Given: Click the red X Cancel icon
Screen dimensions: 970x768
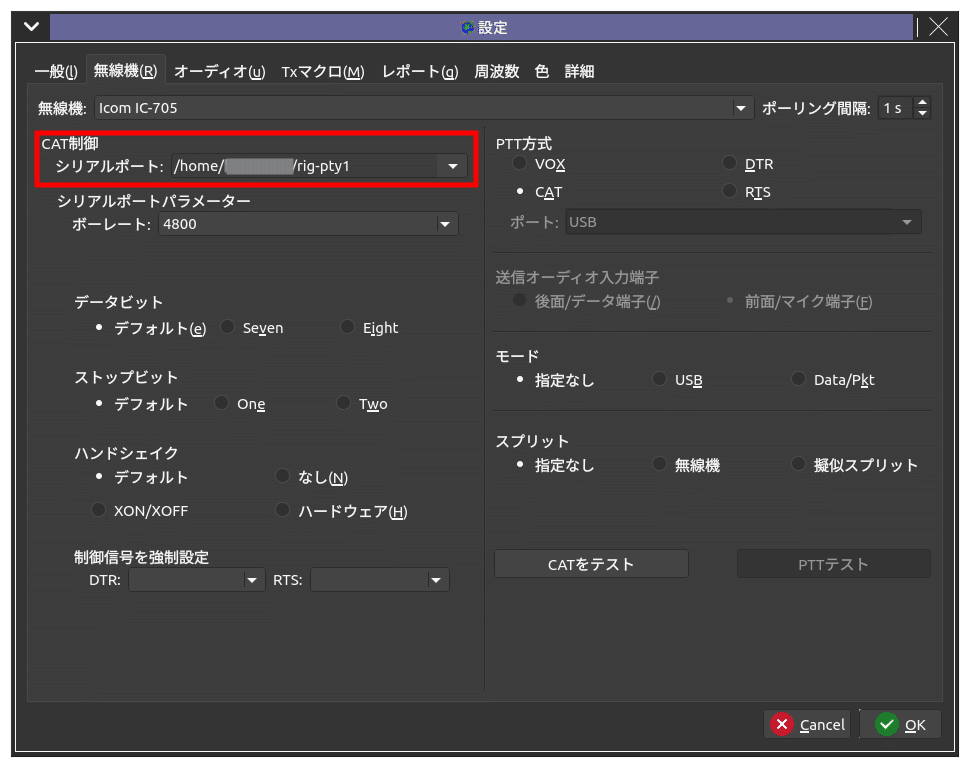Looking at the screenshot, I should (x=783, y=724).
